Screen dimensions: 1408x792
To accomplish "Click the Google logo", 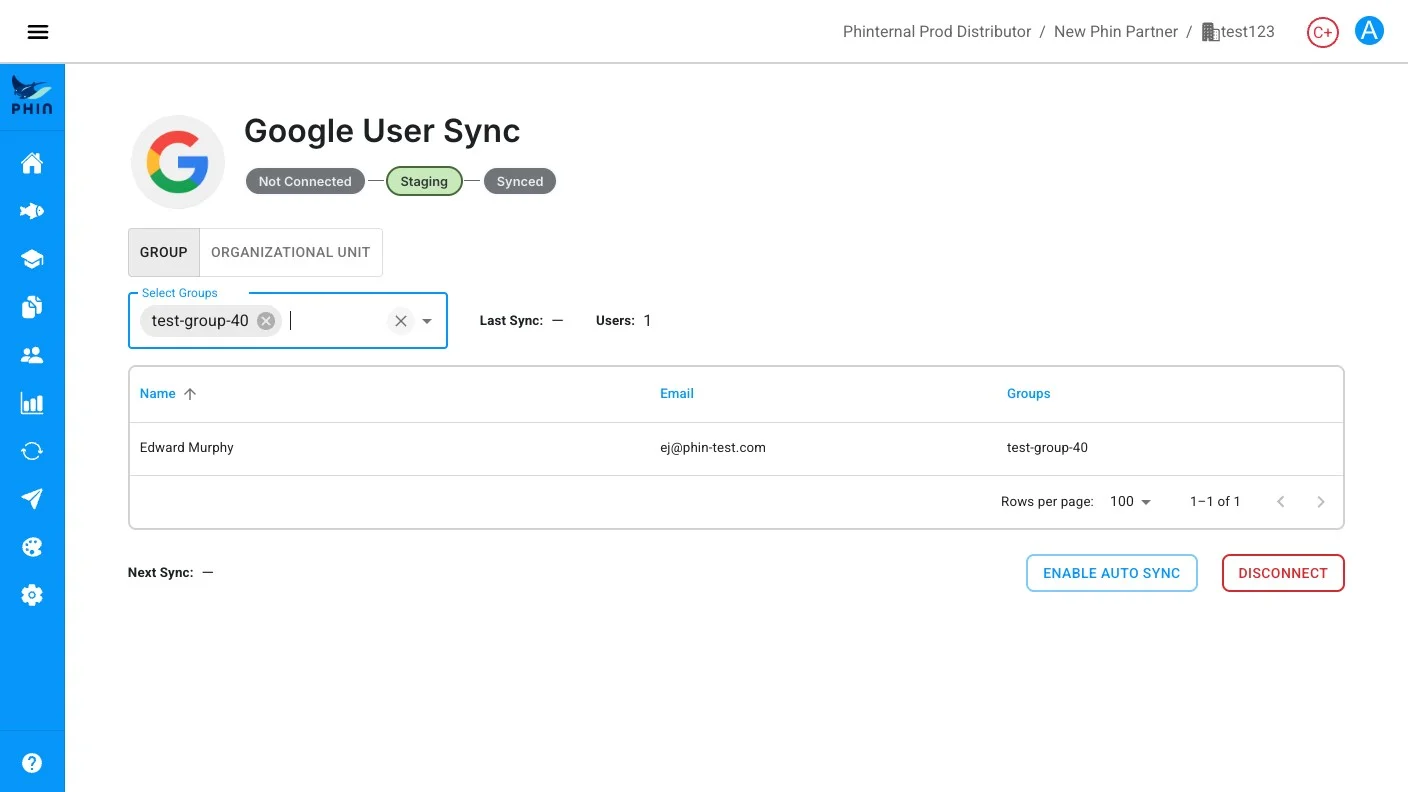I will (178, 162).
